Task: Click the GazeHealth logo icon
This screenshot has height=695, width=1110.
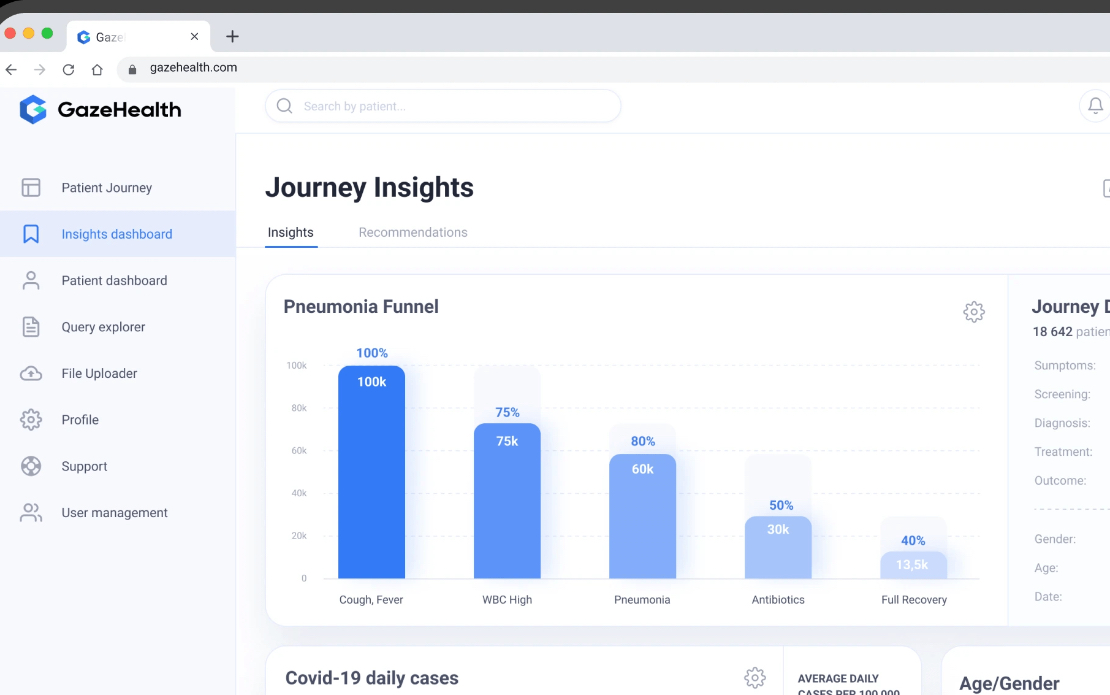Action: point(33,109)
